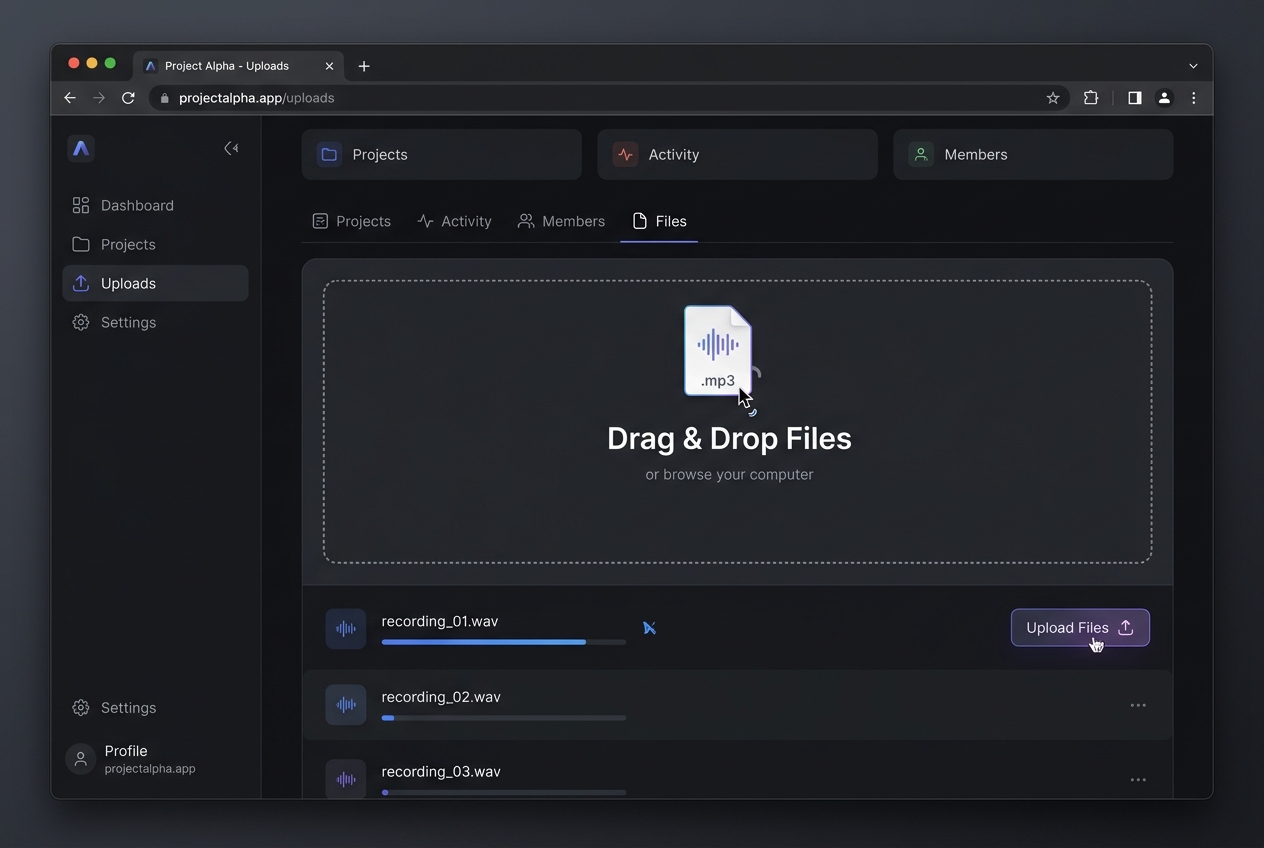Click the pulse icon on Activity card

[x=625, y=154]
